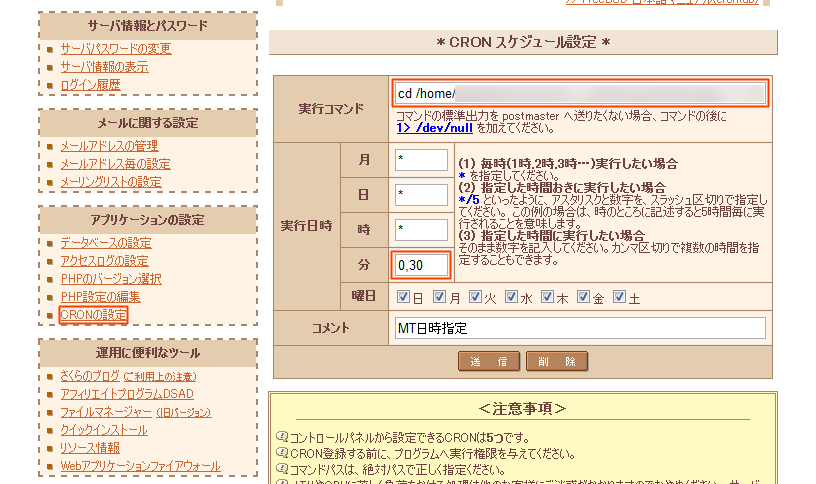Open リソース情報 link
The width and height of the screenshot is (816, 484).
tap(90, 448)
